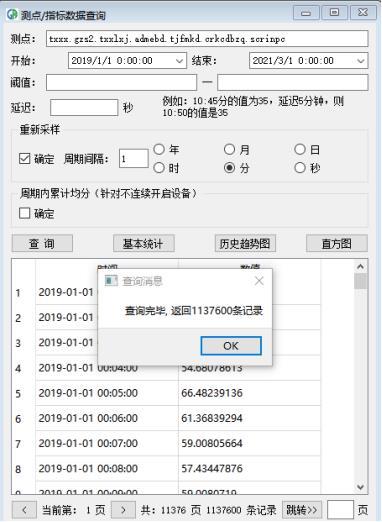
Task: Click the 周期间隔 interval value field
Action: 134,158
